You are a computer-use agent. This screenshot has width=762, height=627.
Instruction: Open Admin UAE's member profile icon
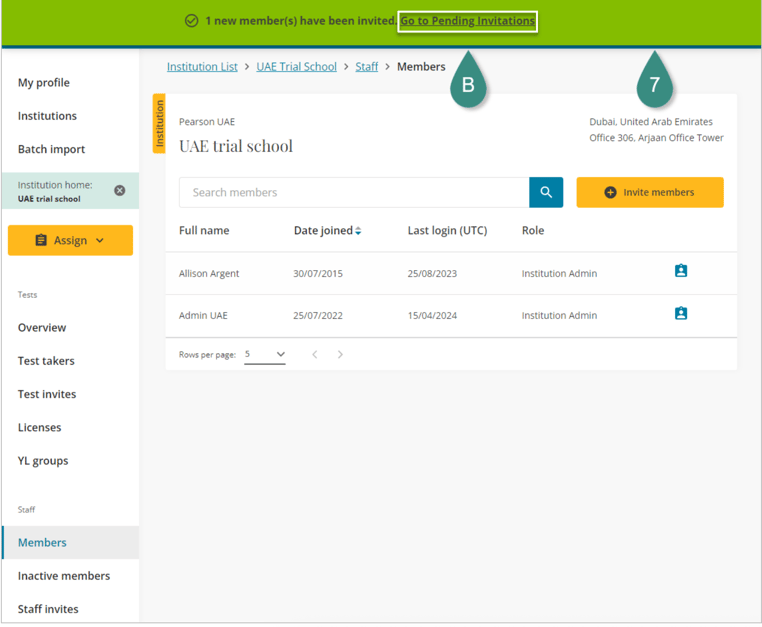coord(681,314)
